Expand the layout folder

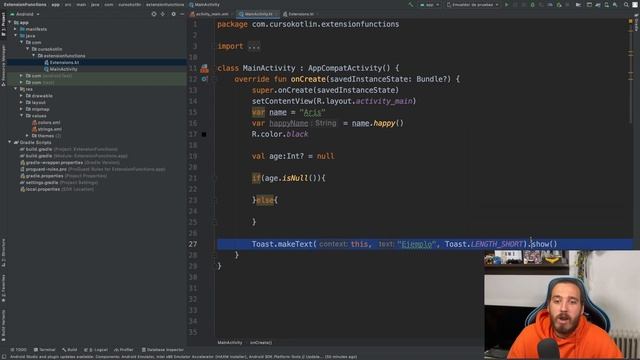point(21,102)
